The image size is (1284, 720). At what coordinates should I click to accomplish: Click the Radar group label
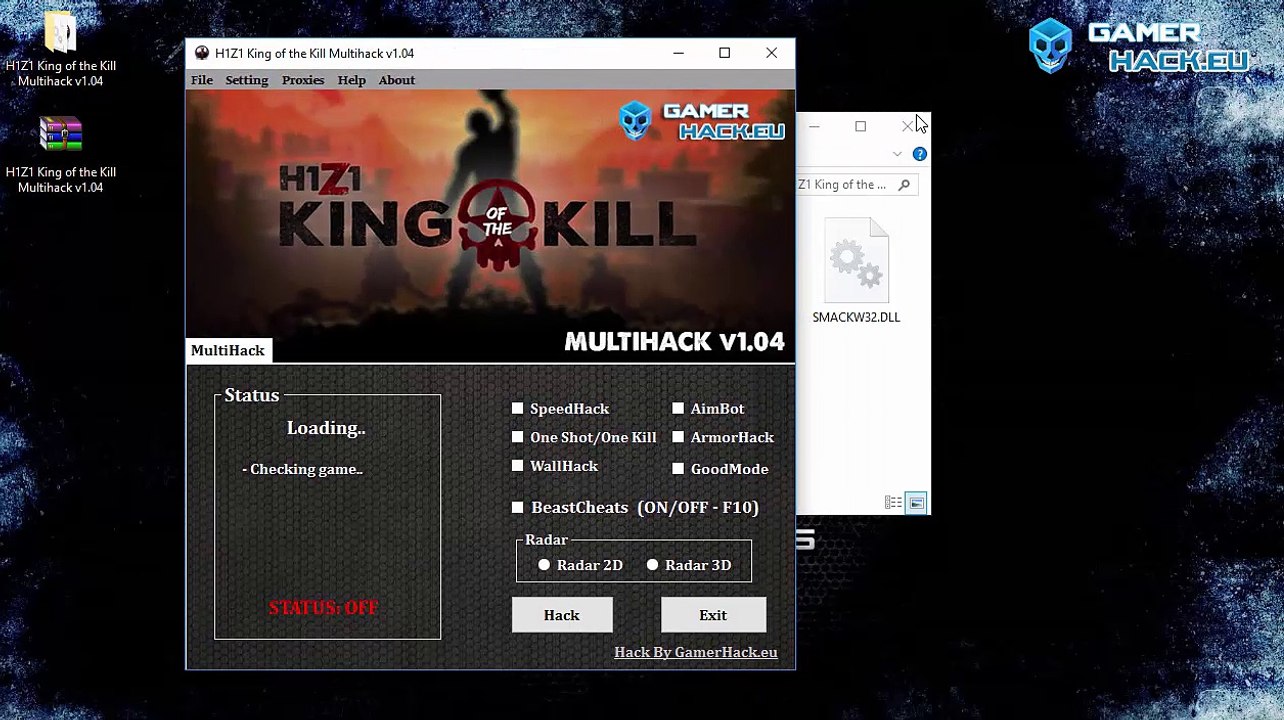tap(546, 539)
